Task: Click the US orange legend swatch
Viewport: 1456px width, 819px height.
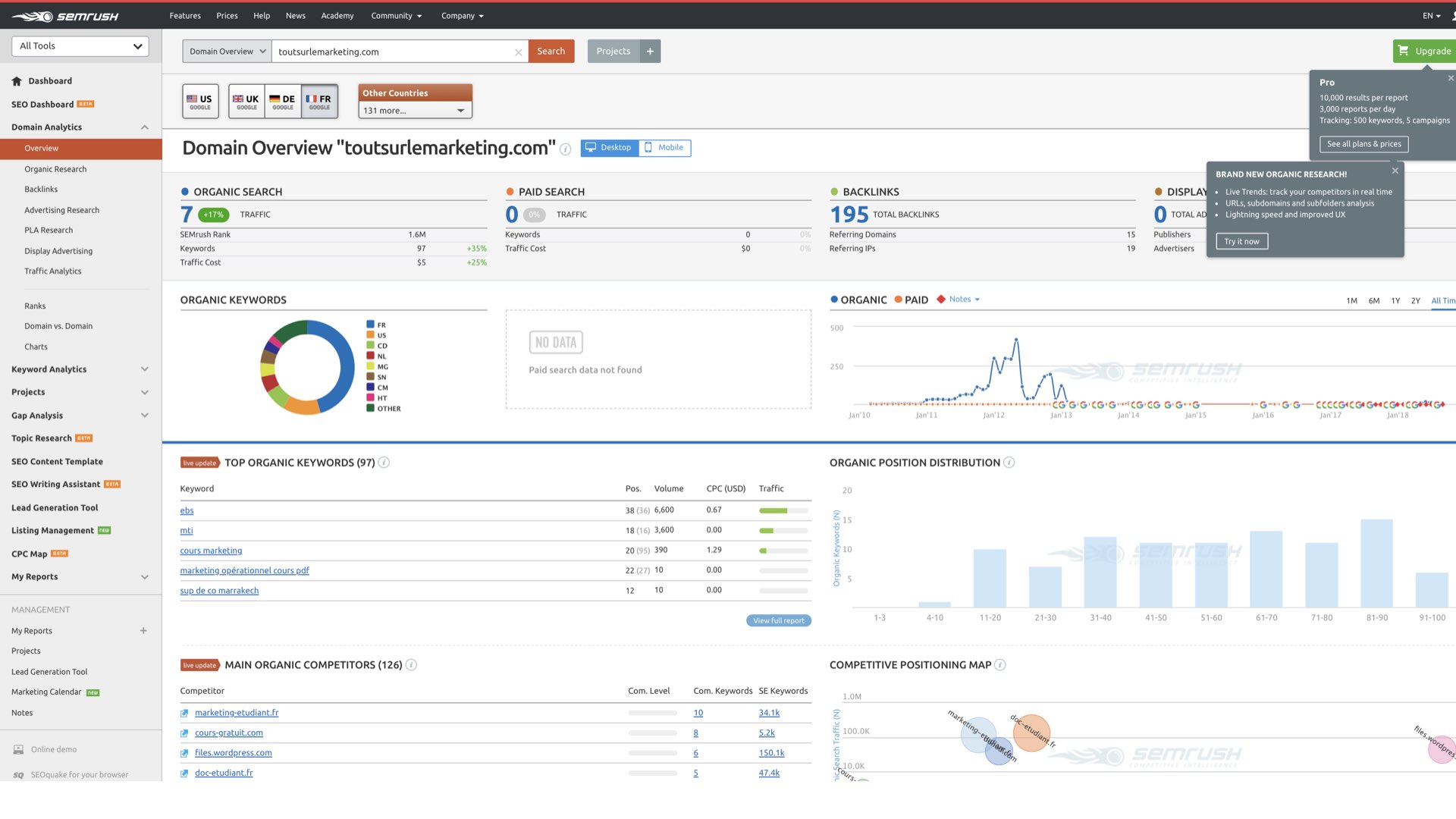Action: (370, 335)
